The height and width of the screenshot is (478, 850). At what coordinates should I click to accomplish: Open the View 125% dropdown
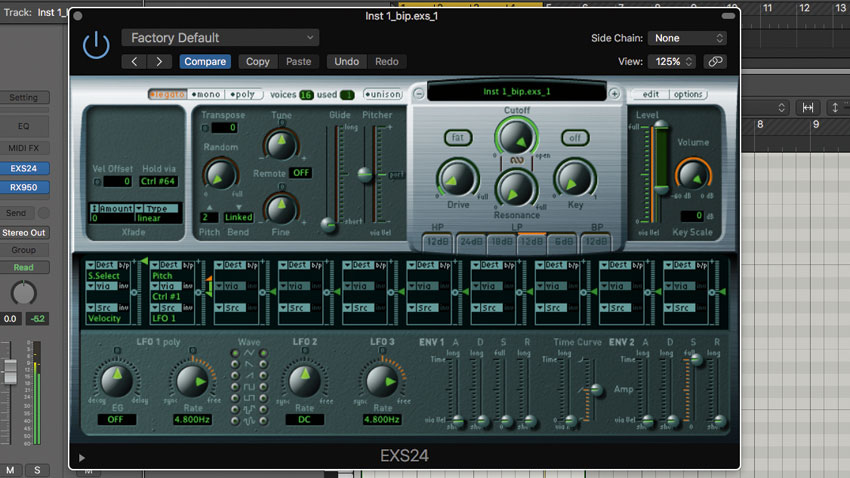(x=673, y=62)
